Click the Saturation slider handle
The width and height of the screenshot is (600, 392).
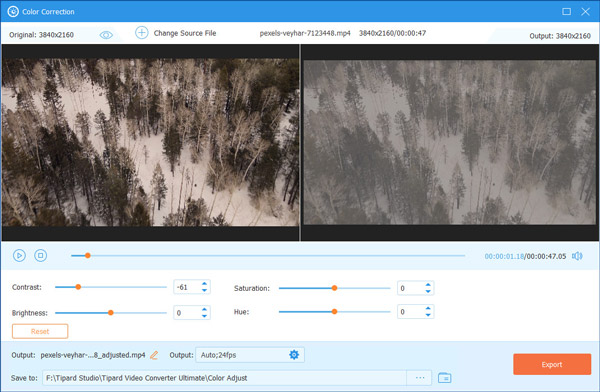[334, 288]
